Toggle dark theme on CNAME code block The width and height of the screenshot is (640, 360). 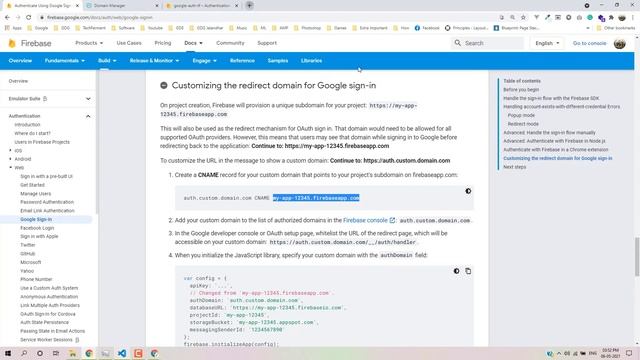click(x=468, y=191)
